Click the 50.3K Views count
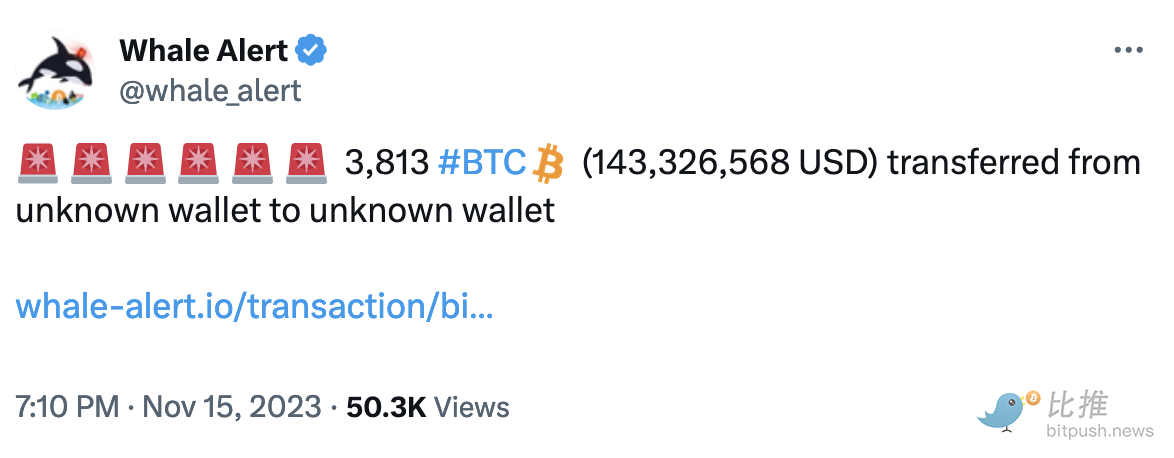 [427, 407]
